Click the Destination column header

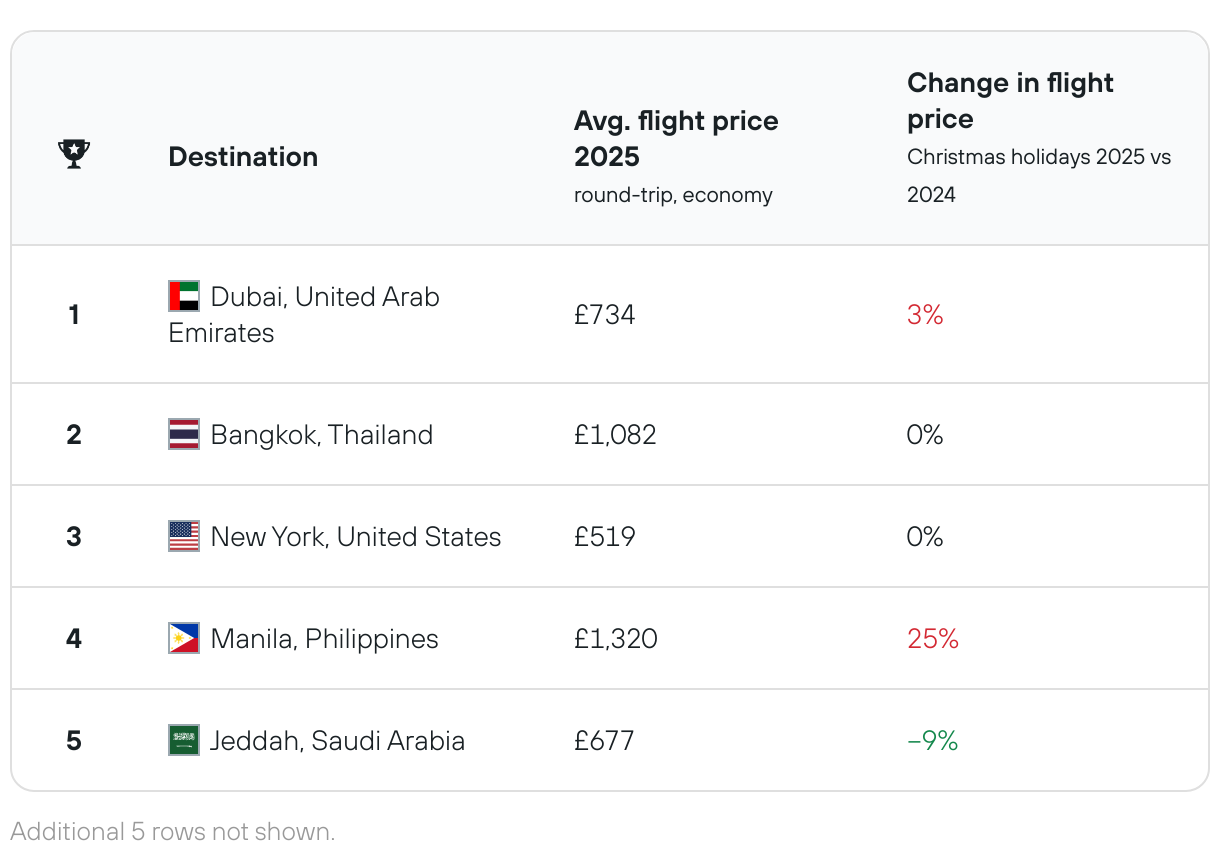pos(243,157)
